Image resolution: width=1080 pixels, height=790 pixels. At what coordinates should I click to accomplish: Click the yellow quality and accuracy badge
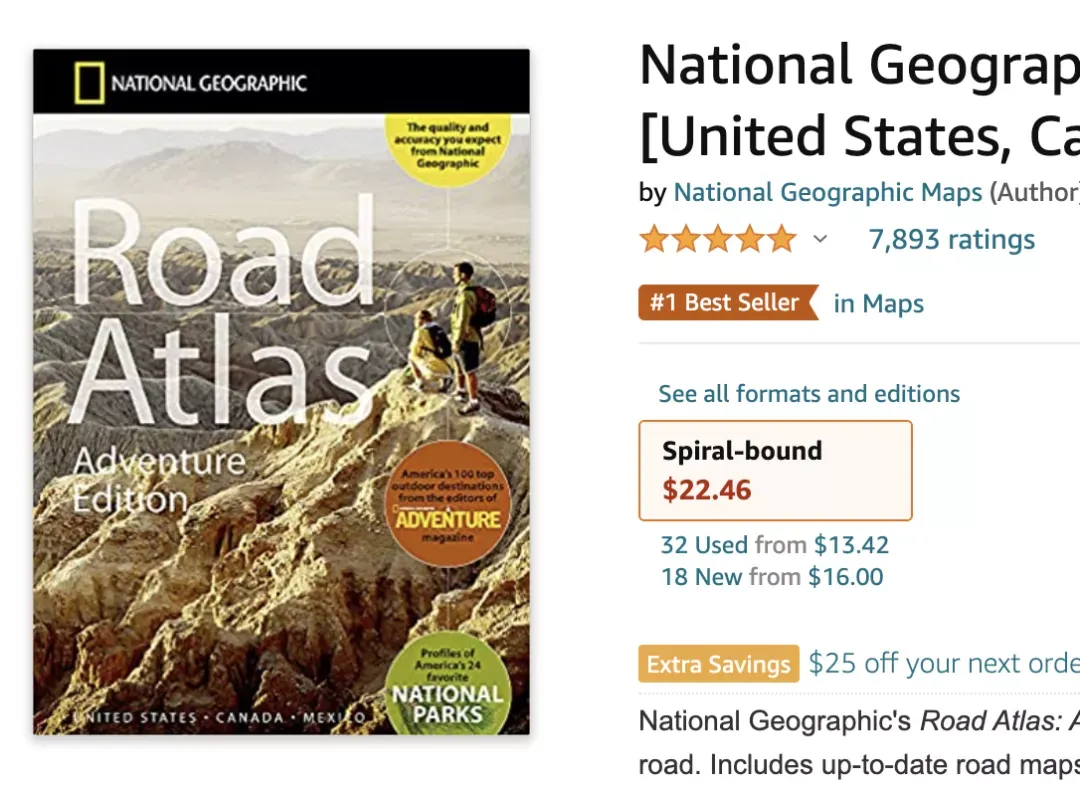point(448,147)
